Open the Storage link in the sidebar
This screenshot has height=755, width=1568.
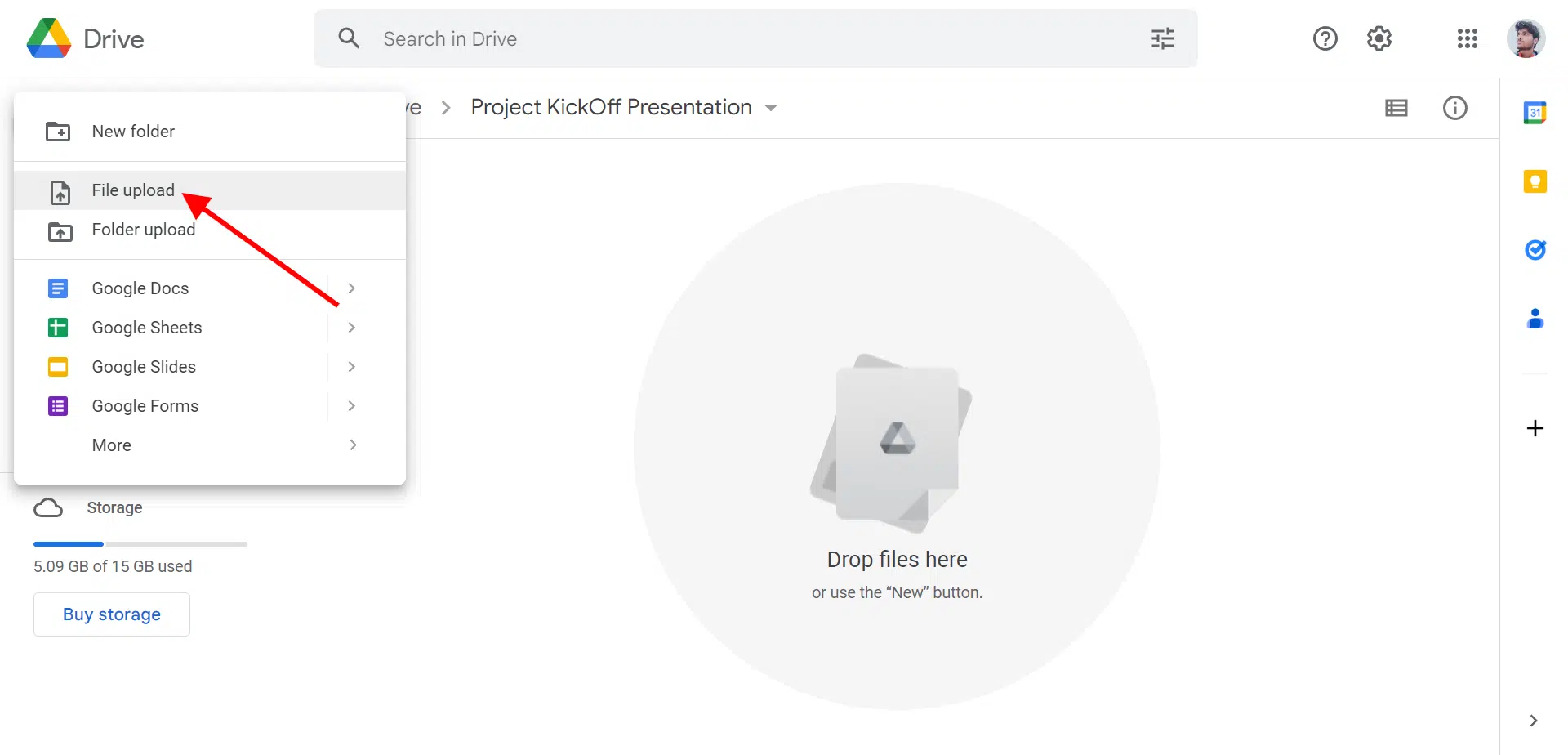(x=114, y=507)
